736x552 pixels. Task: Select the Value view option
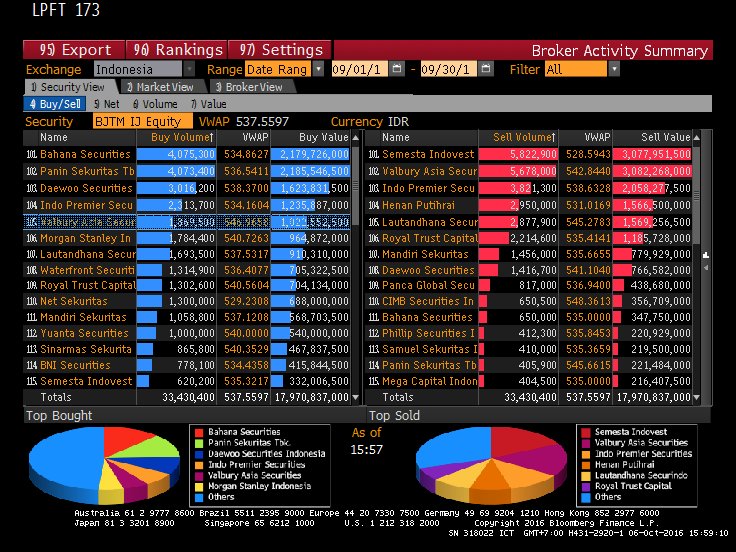point(208,103)
